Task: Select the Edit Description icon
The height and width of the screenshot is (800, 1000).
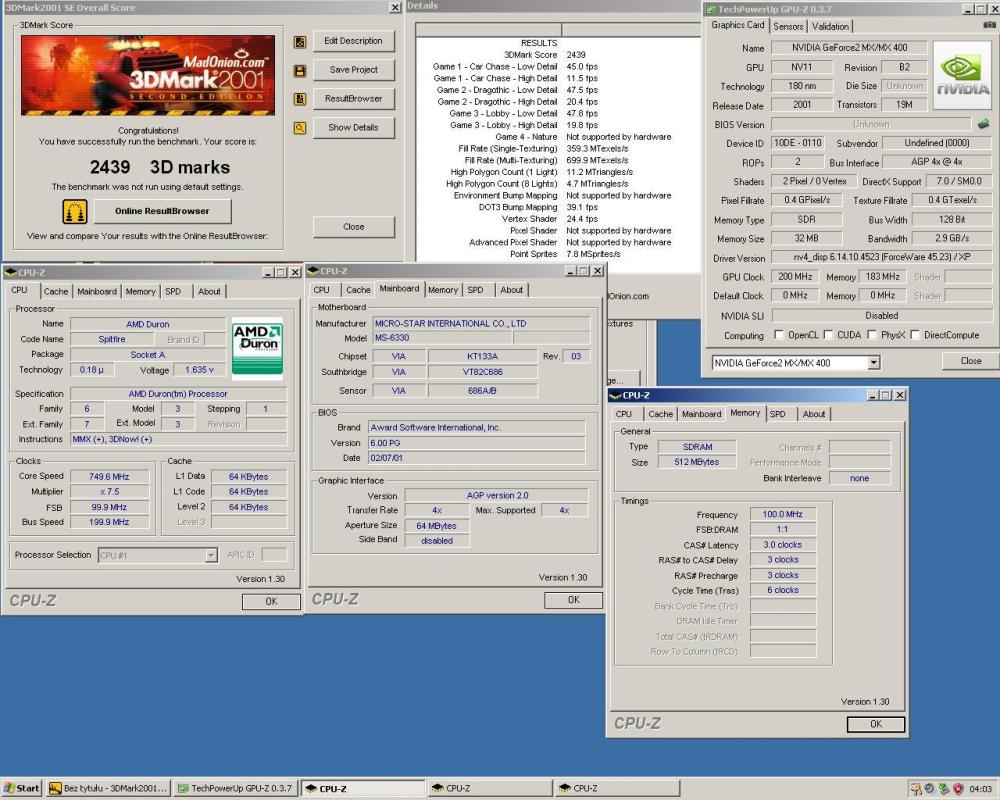Action: [x=300, y=42]
